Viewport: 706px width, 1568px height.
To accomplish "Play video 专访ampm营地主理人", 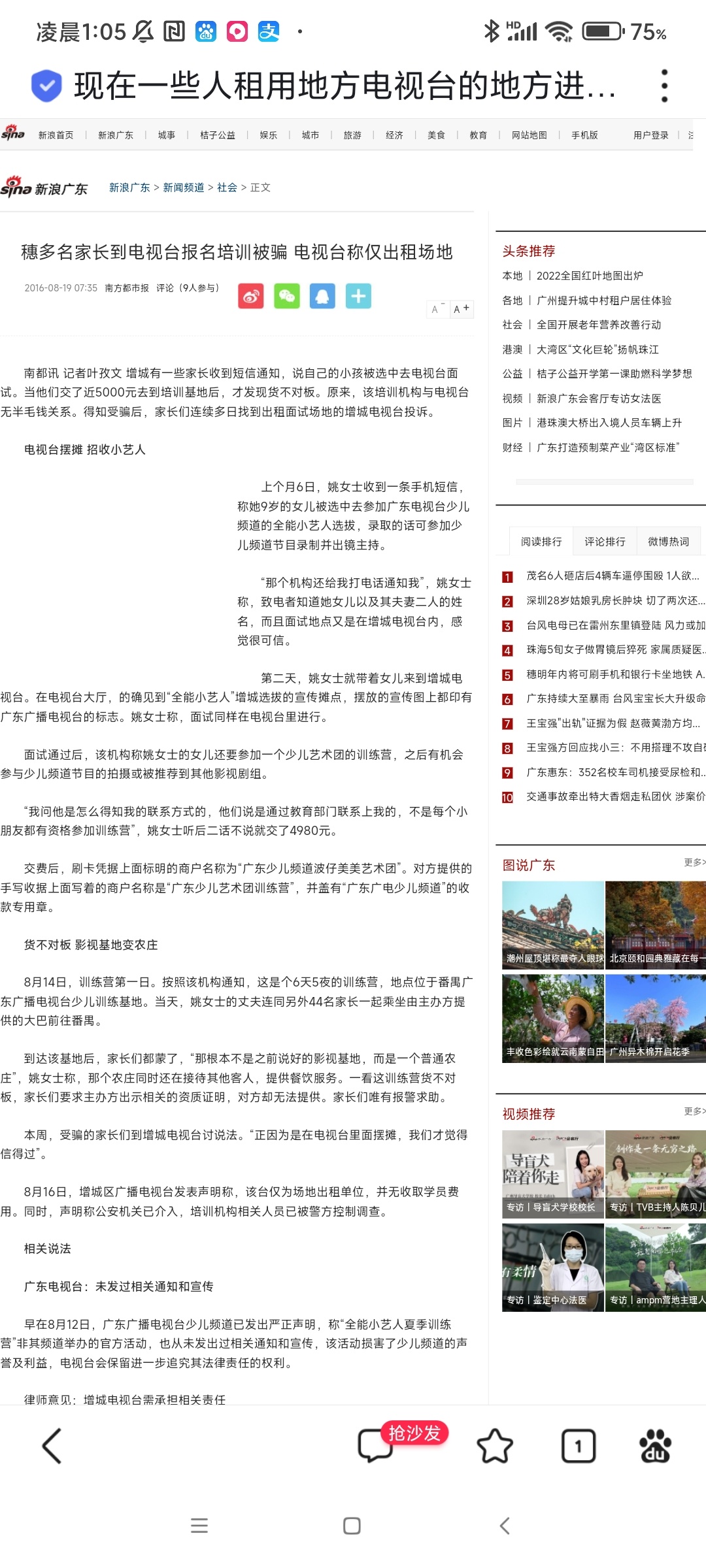I will coord(656,1267).
